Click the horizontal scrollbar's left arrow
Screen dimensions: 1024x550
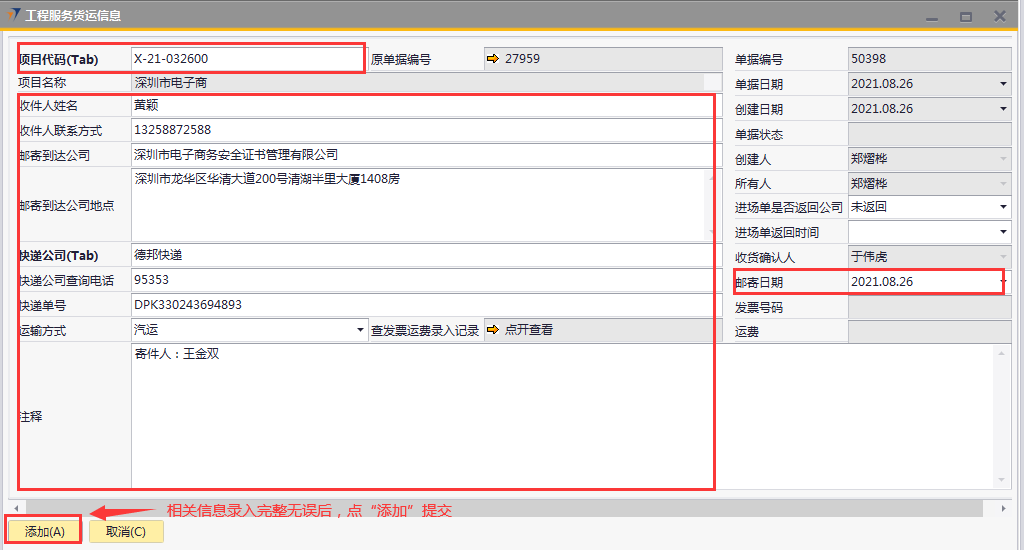coord(15,508)
